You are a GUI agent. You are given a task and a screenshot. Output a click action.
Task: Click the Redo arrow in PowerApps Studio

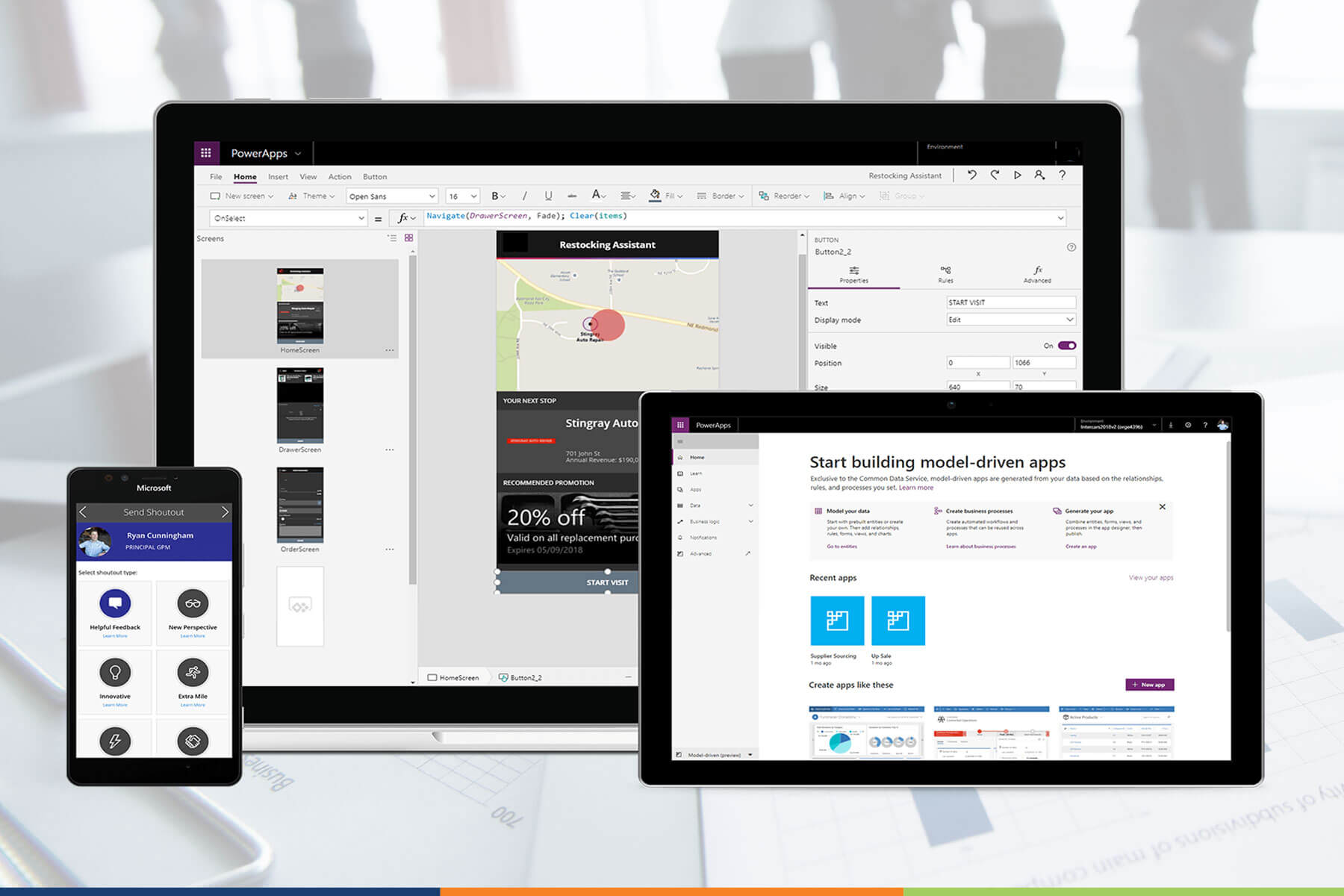(995, 175)
